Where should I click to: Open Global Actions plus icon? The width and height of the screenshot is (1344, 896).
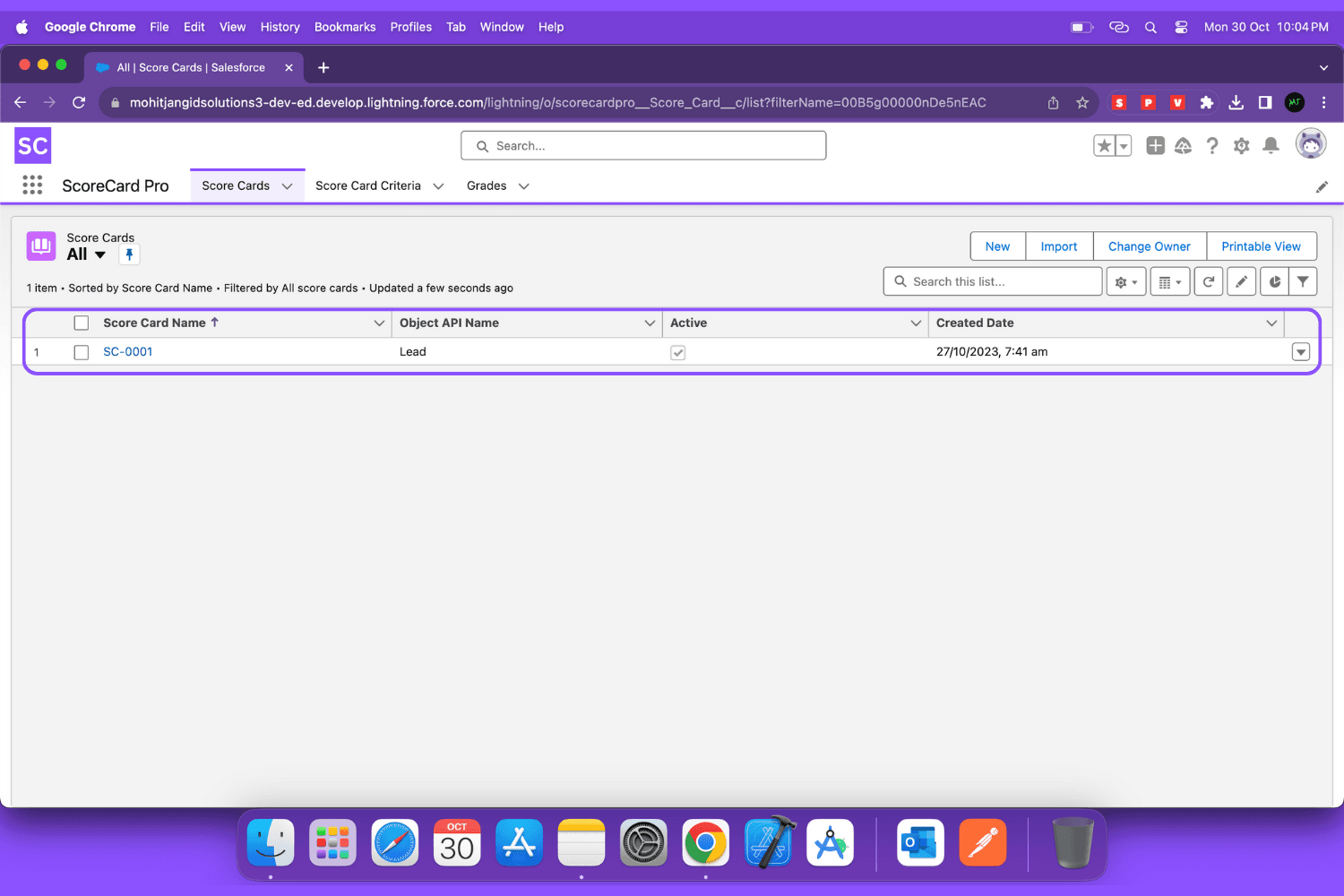coord(1155,146)
